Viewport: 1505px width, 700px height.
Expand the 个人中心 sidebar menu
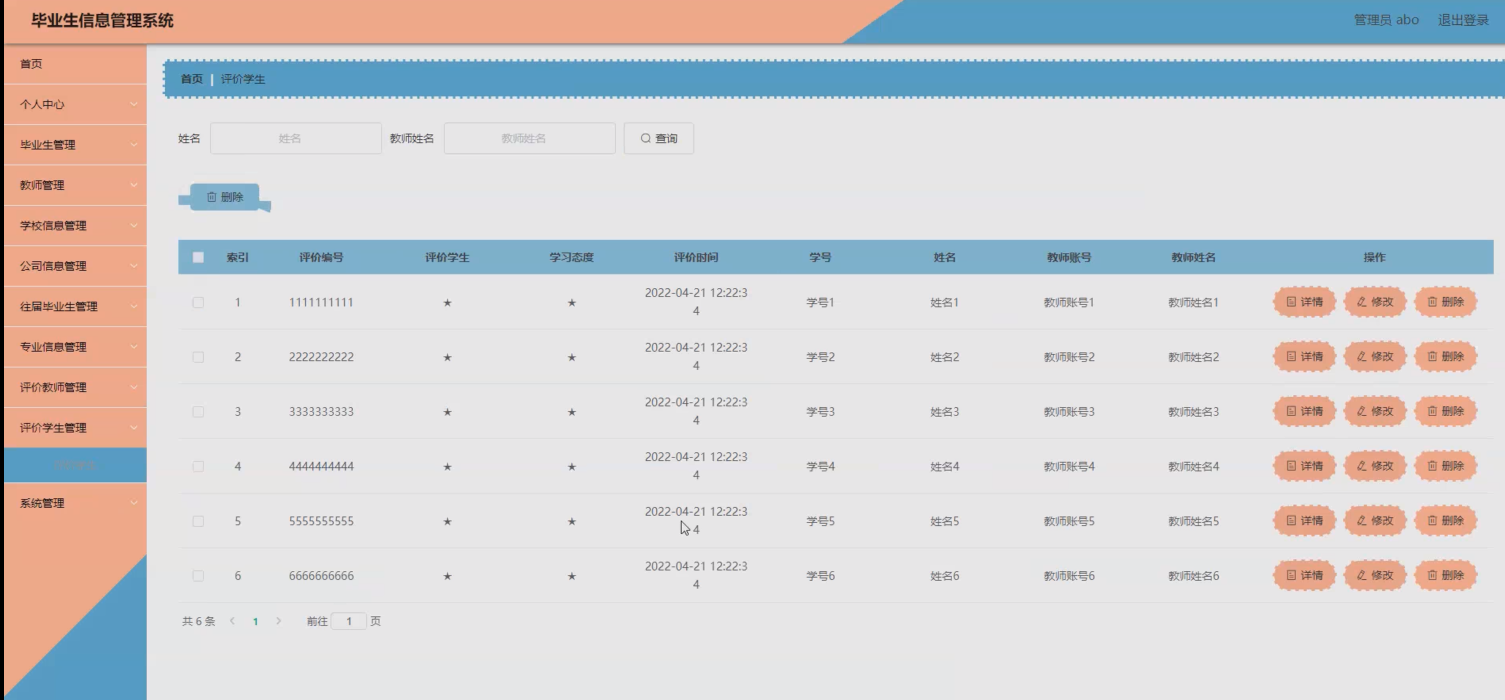(75, 104)
